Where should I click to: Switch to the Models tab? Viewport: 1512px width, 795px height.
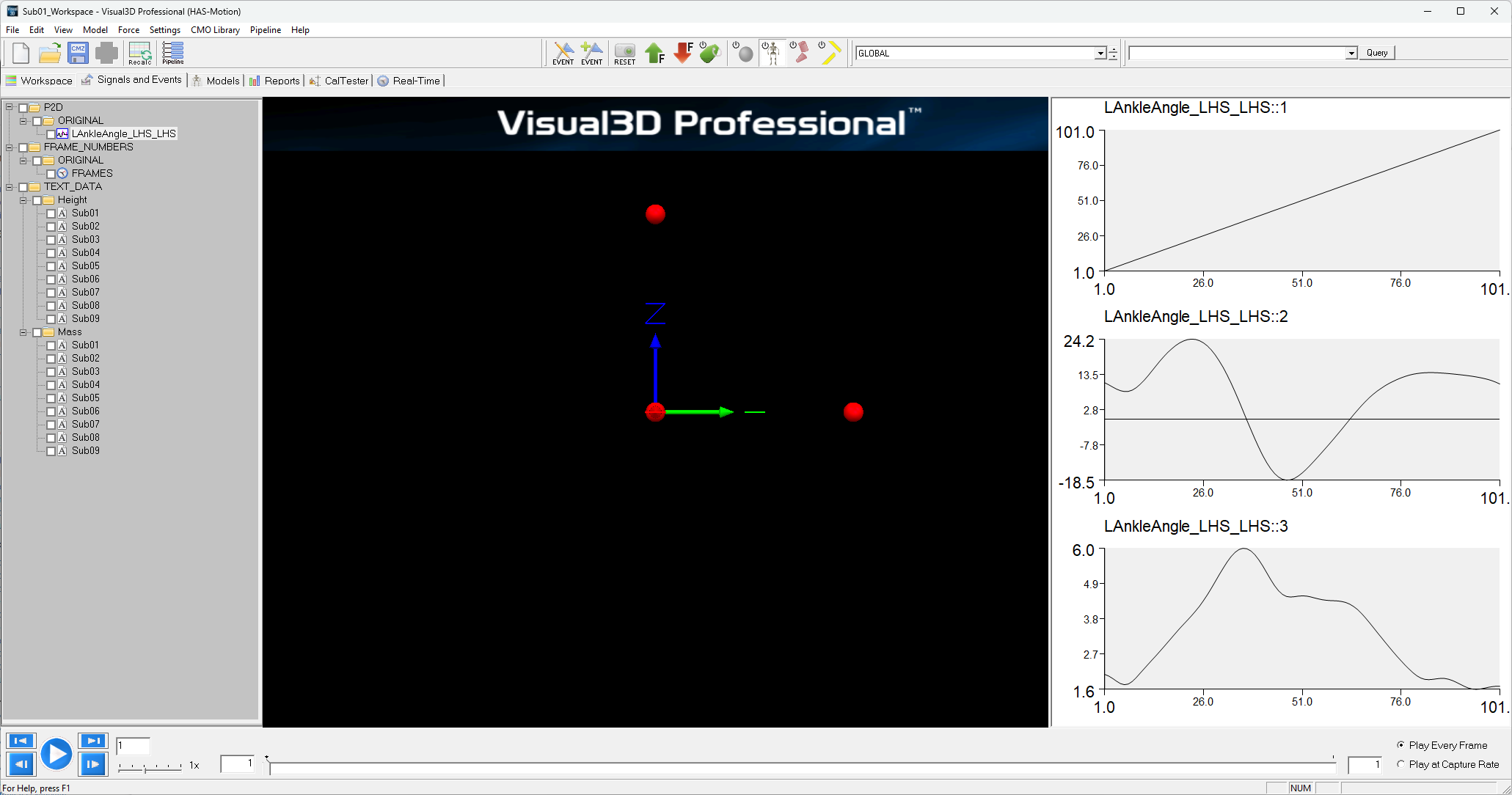click(x=216, y=81)
